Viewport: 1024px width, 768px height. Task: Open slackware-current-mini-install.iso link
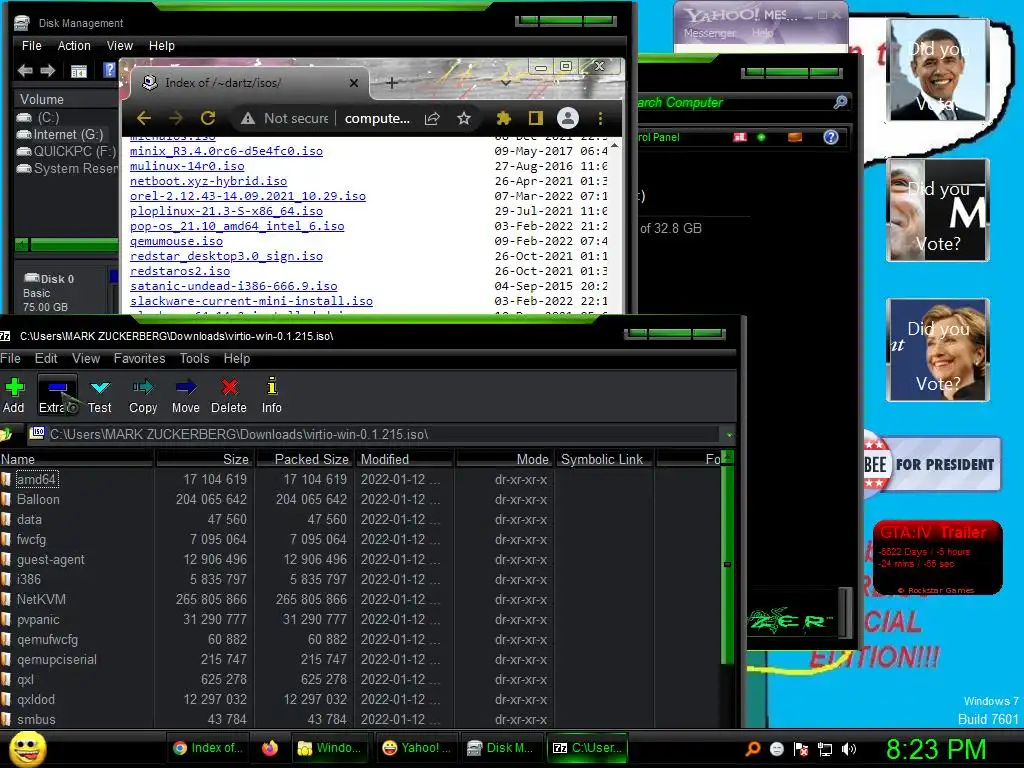(x=251, y=301)
